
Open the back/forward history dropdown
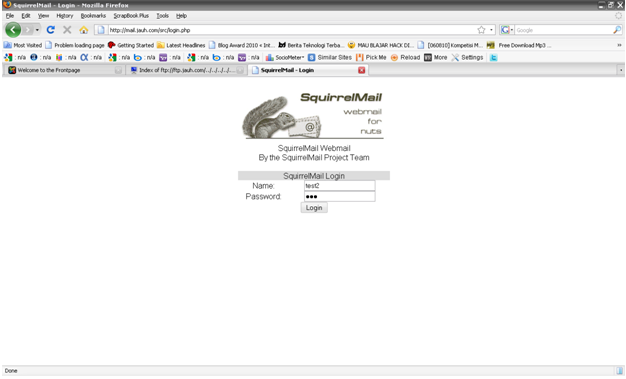37,30
